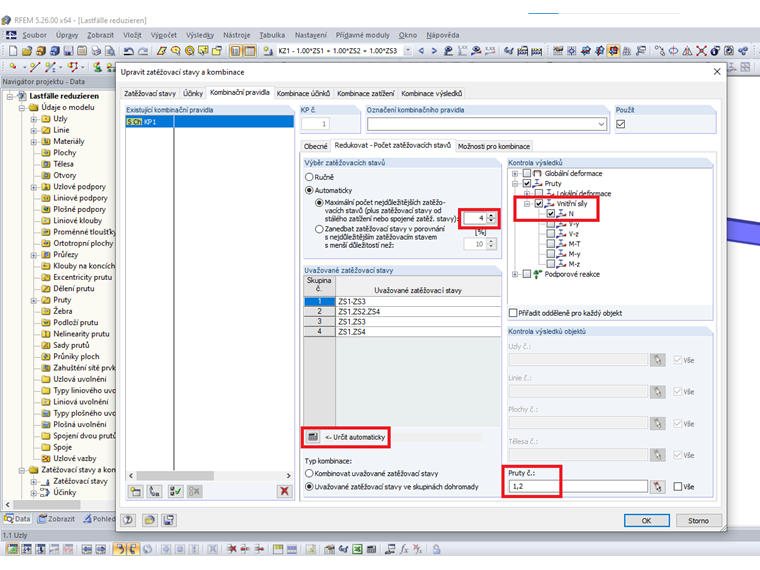Screen dimensions: 760x570
Task: Switch to Zatěžovací stavy tab
Action: click(x=150, y=94)
